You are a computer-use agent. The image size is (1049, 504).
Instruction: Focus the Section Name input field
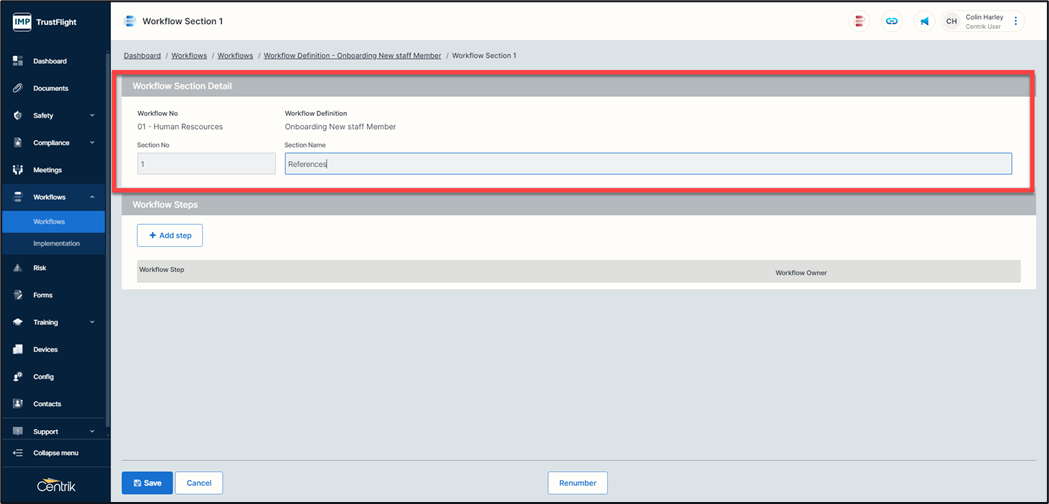[648, 164]
